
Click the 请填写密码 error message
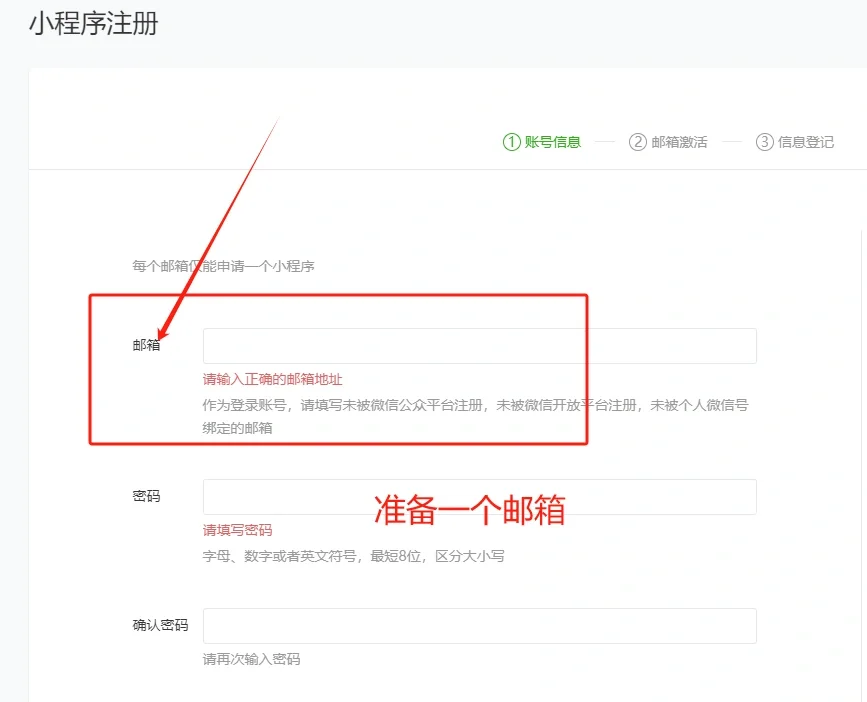pyautogui.click(x=237, y=530)
